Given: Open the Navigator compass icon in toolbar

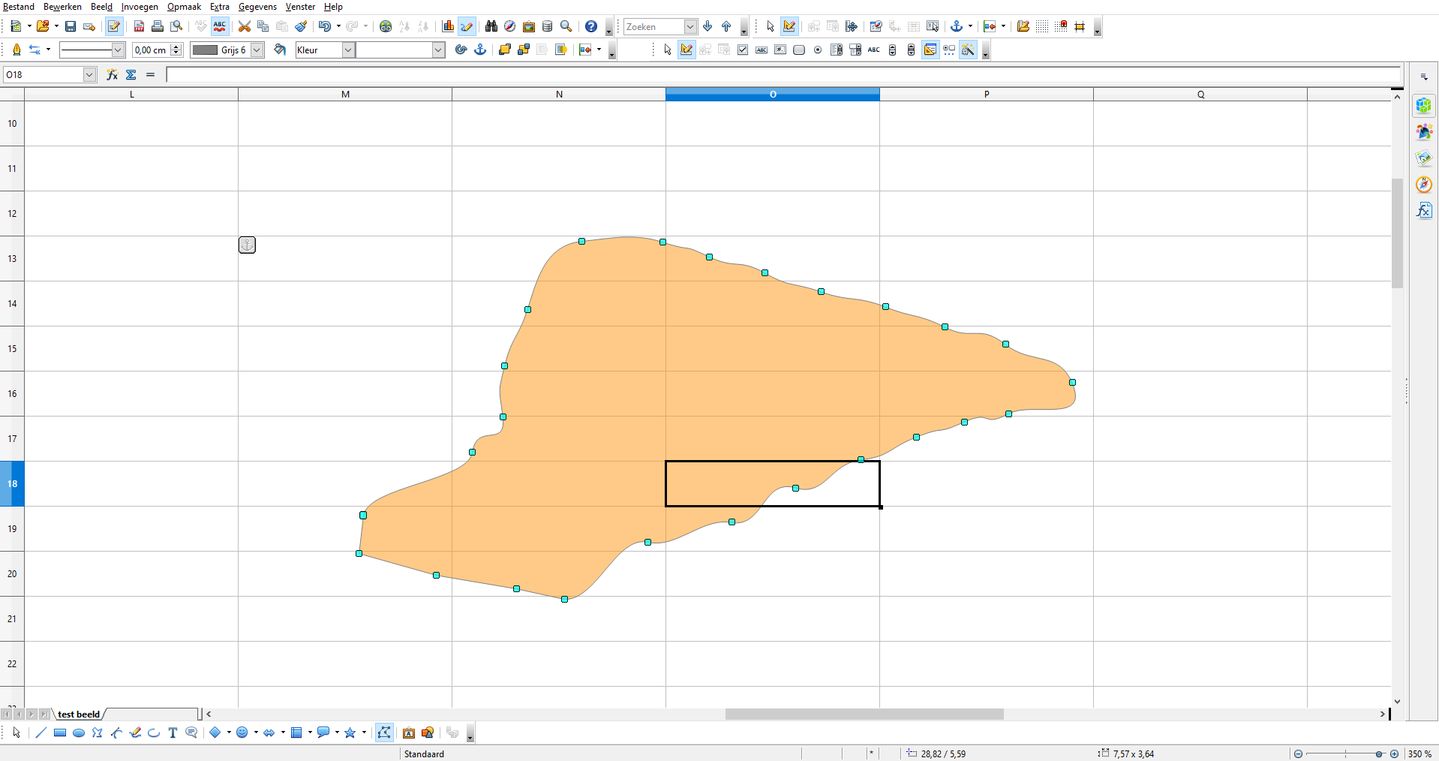Looking at the screenshot, I should tap(509, 26).
